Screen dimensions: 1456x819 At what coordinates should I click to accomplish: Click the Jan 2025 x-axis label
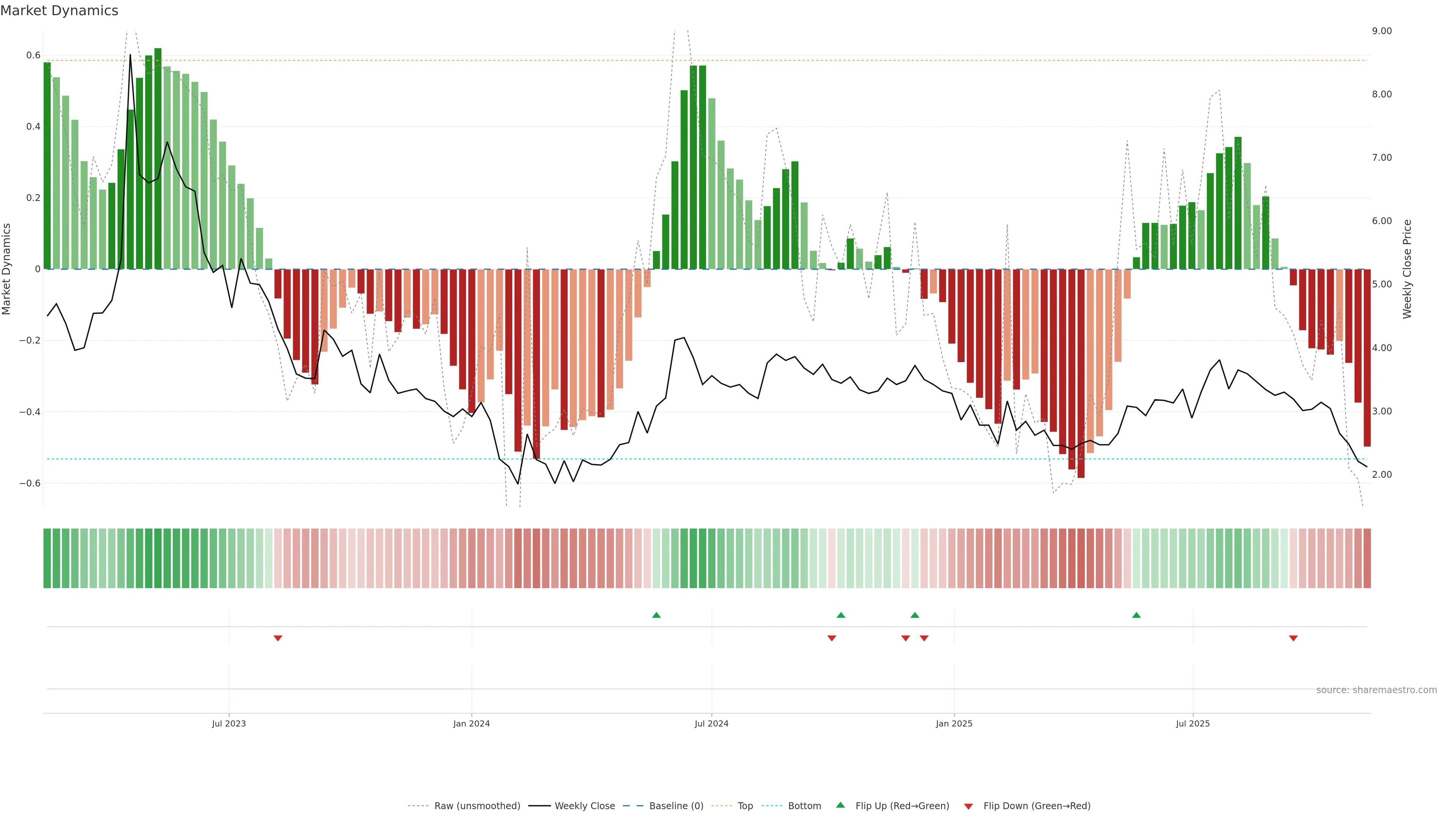pyautogui.click(x=954, y=723)
